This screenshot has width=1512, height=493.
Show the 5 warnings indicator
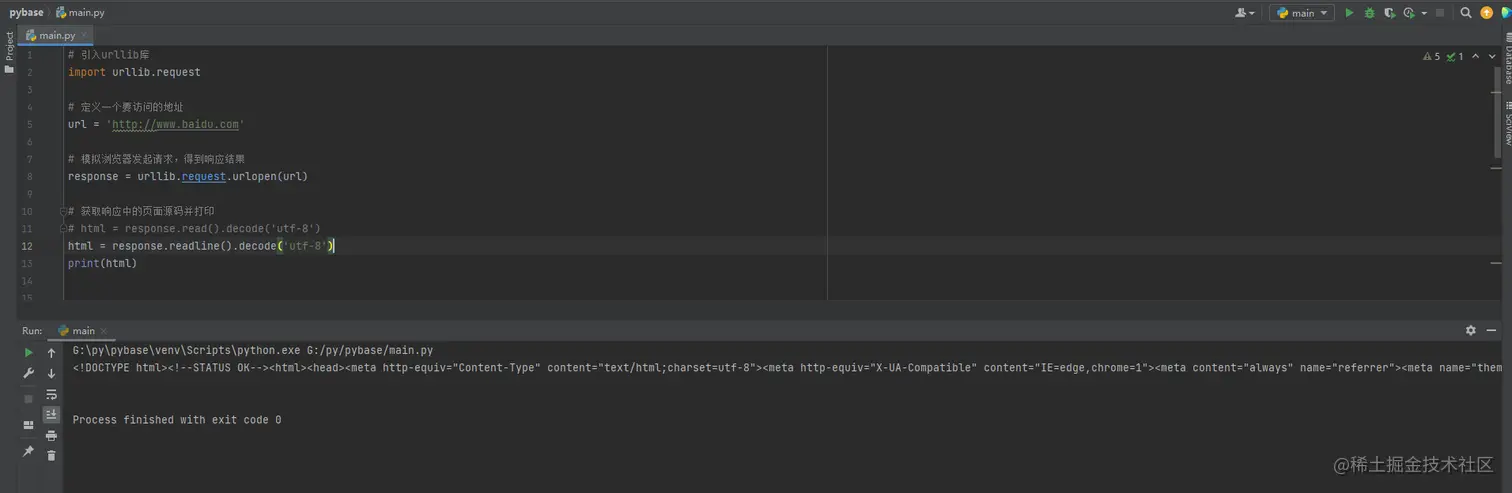(x=1432, y=57)
